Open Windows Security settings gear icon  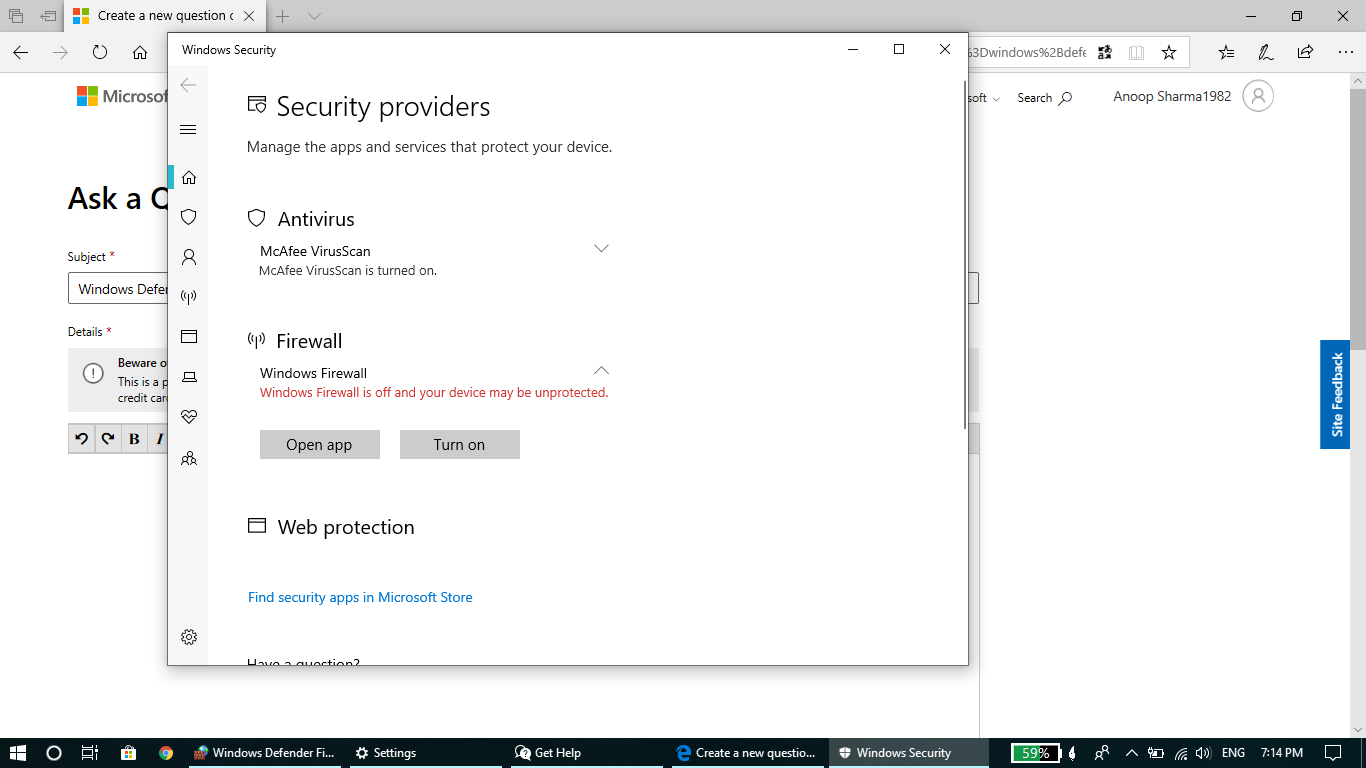(188, 637)
